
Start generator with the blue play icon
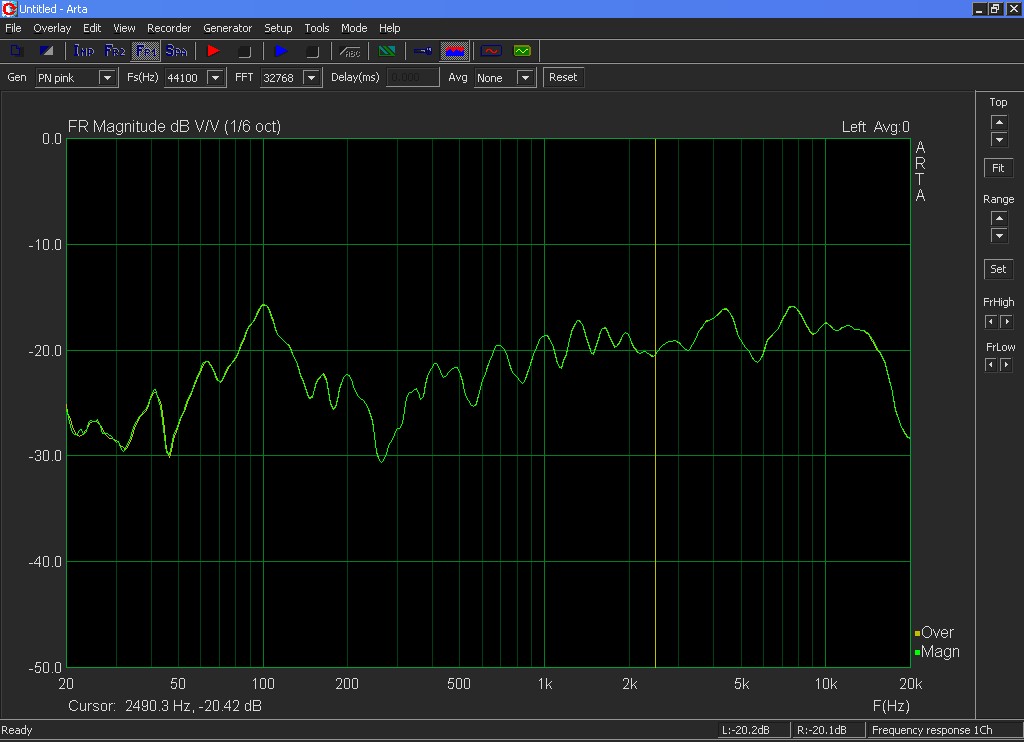281,50
